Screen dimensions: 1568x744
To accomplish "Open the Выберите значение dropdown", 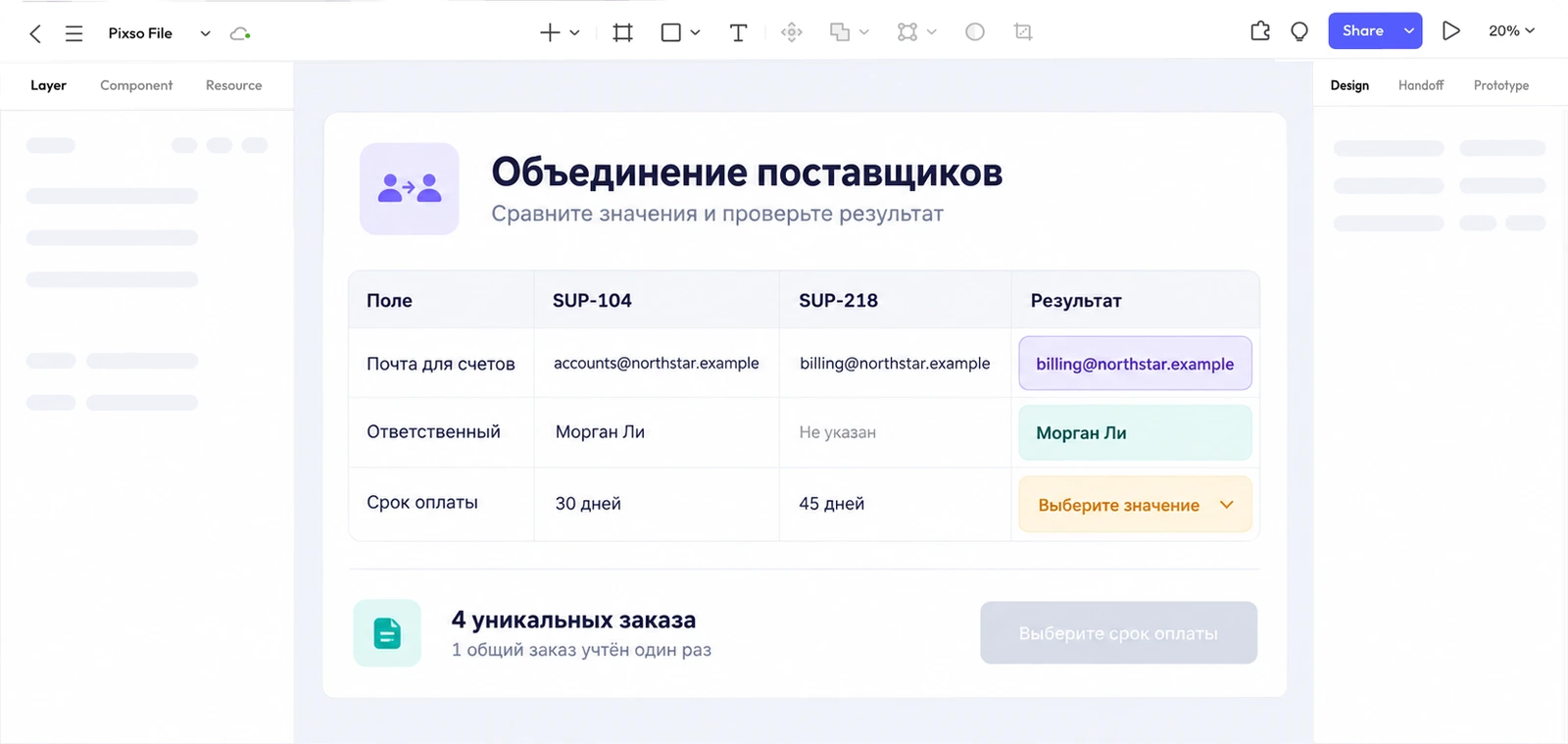I will [1136, 505].
